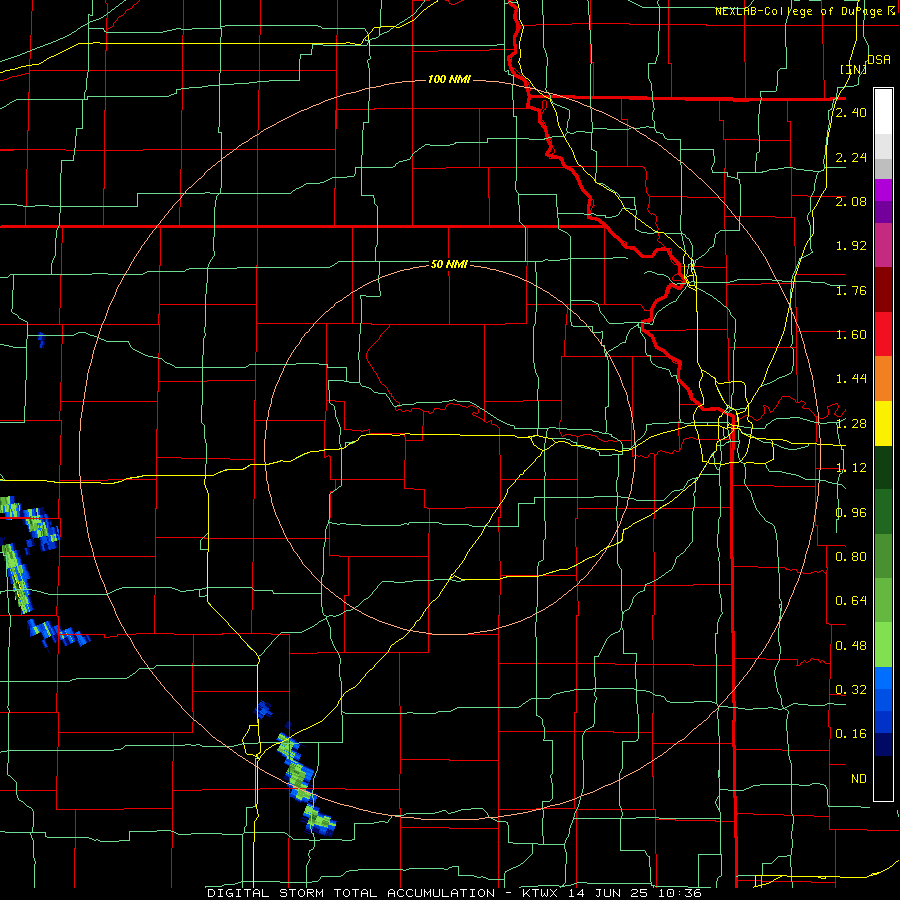Click the 1.76 legend value
The height and width of the screenshot is (900, 900).
851,290
